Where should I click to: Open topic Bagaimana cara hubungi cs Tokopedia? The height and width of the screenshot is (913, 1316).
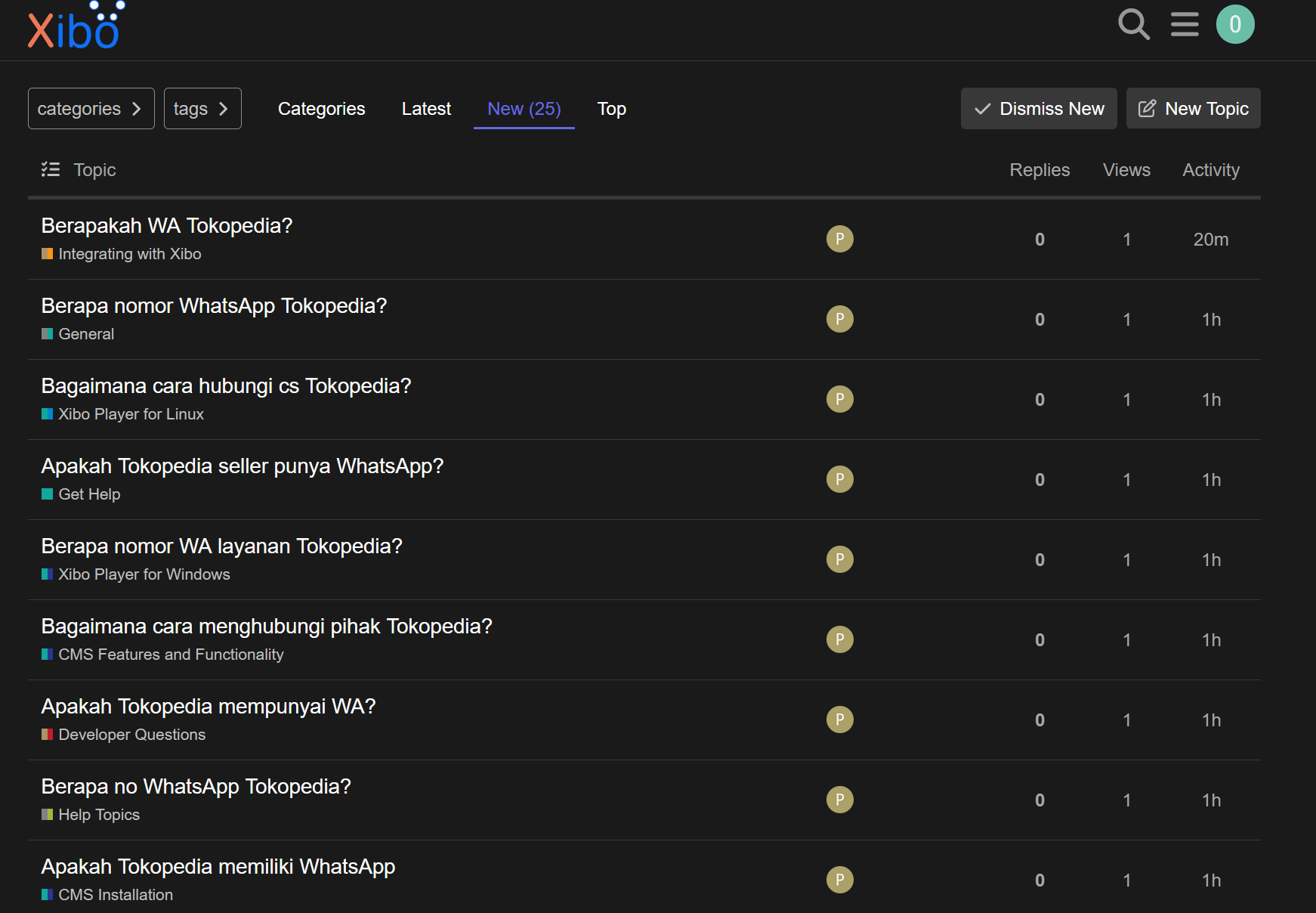[x=226, y=386]
